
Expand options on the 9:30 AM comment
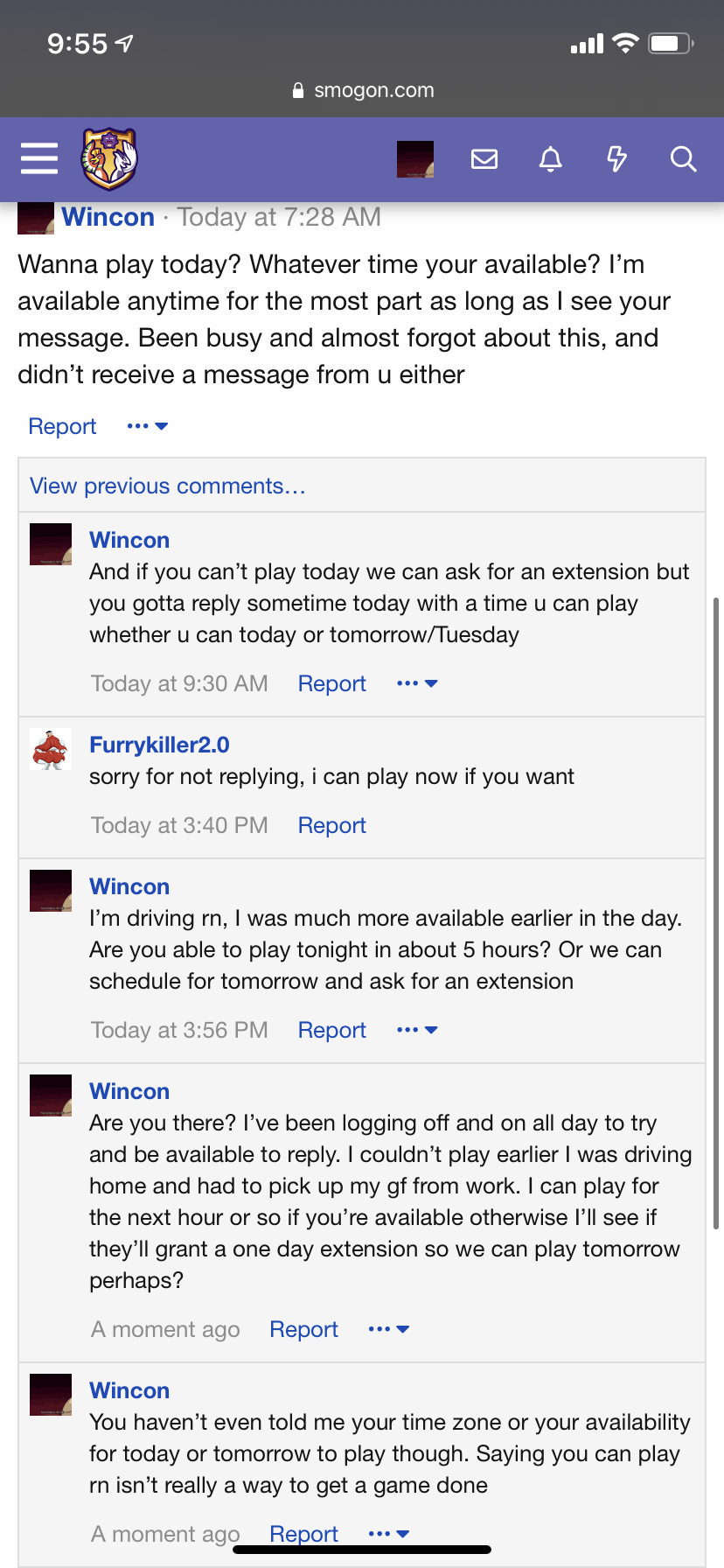tap(416, 683)
